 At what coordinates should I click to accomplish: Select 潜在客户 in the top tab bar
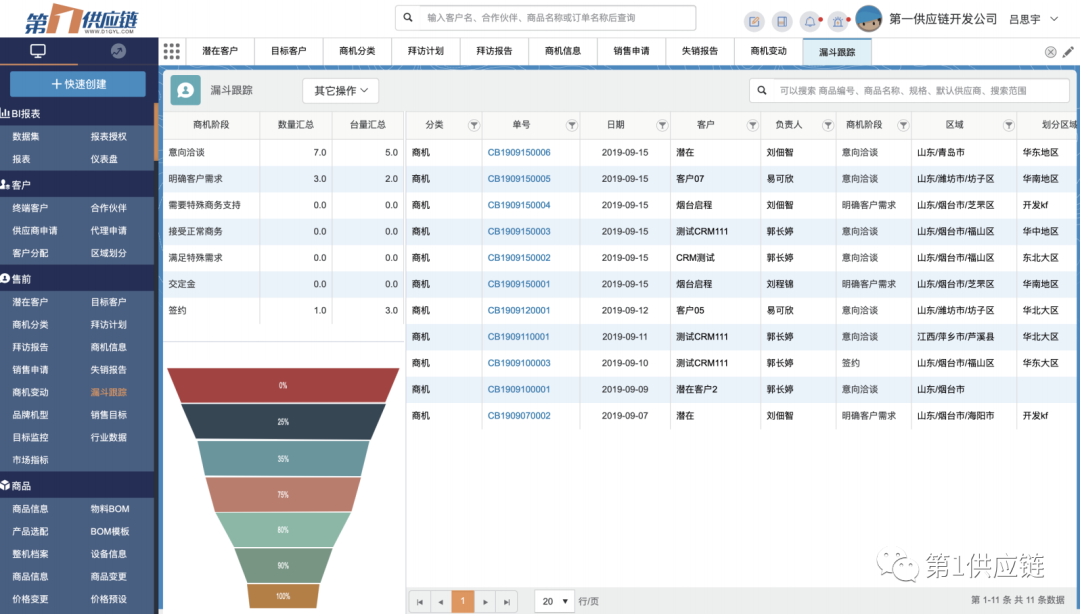220,51
